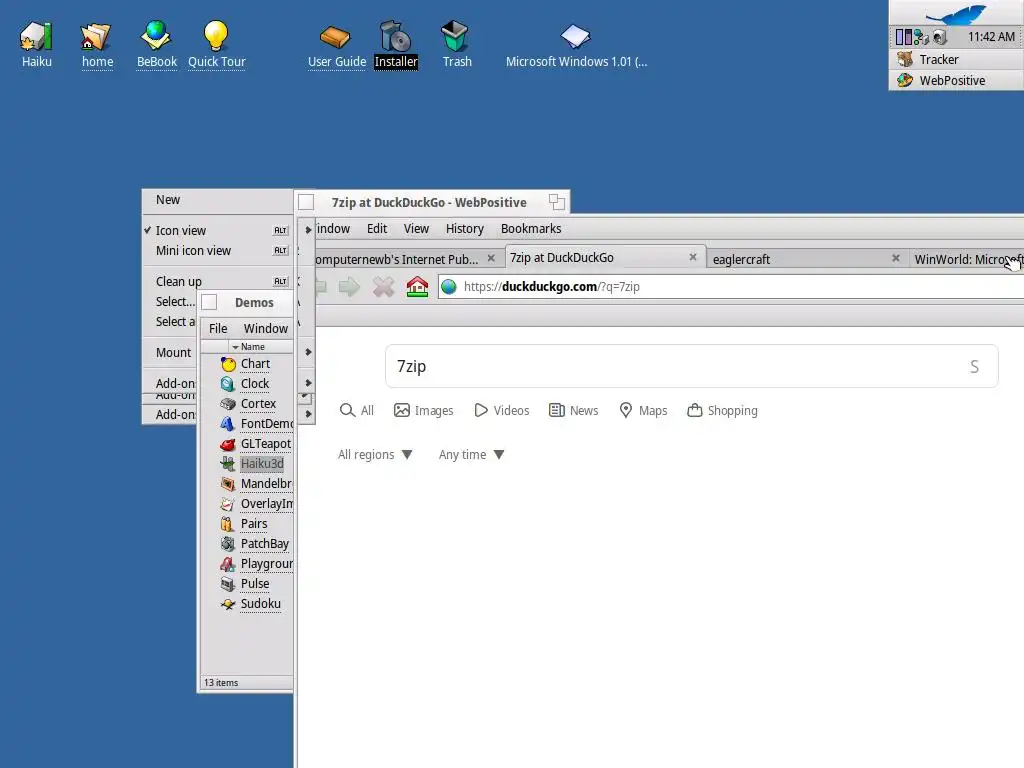
Task: Select the Shopping search filter
Action: pyautogui.click(x=722, y=410)
